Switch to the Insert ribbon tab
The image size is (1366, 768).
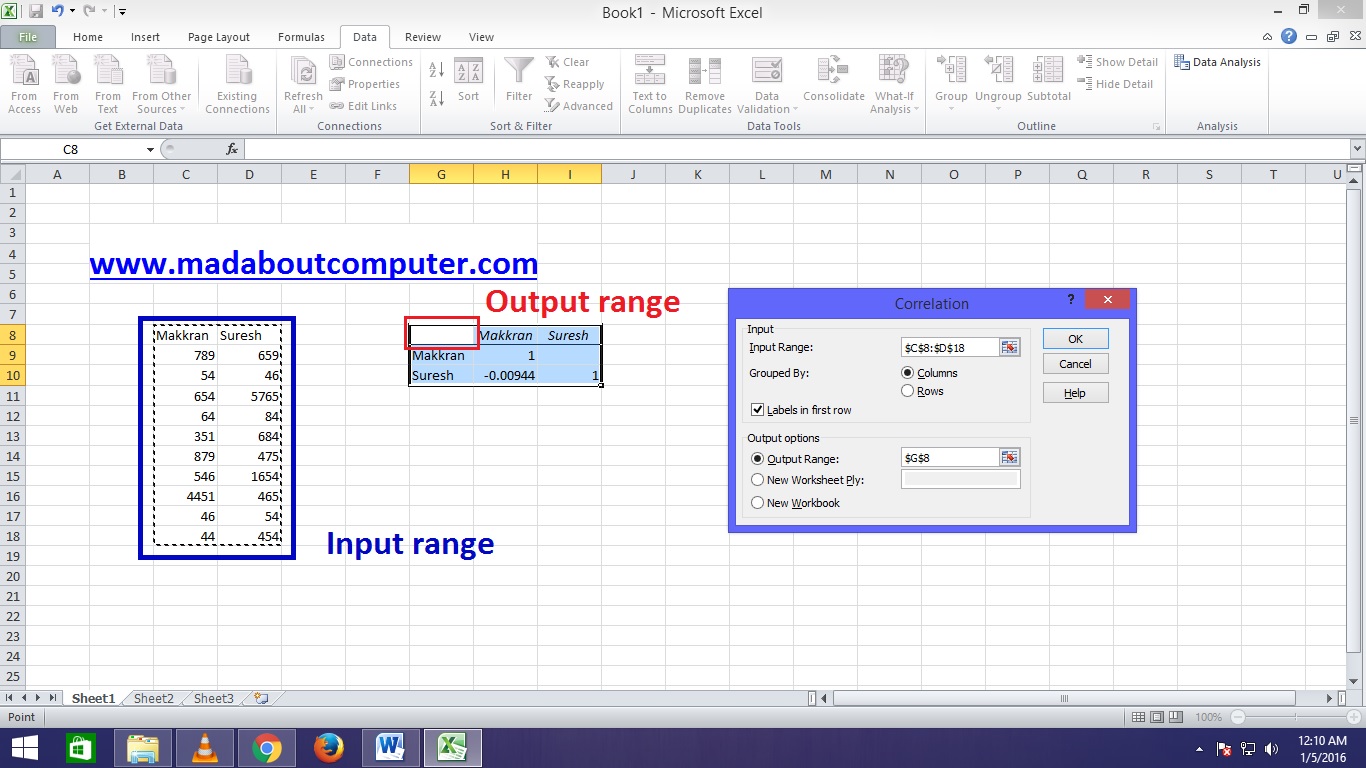145,37
